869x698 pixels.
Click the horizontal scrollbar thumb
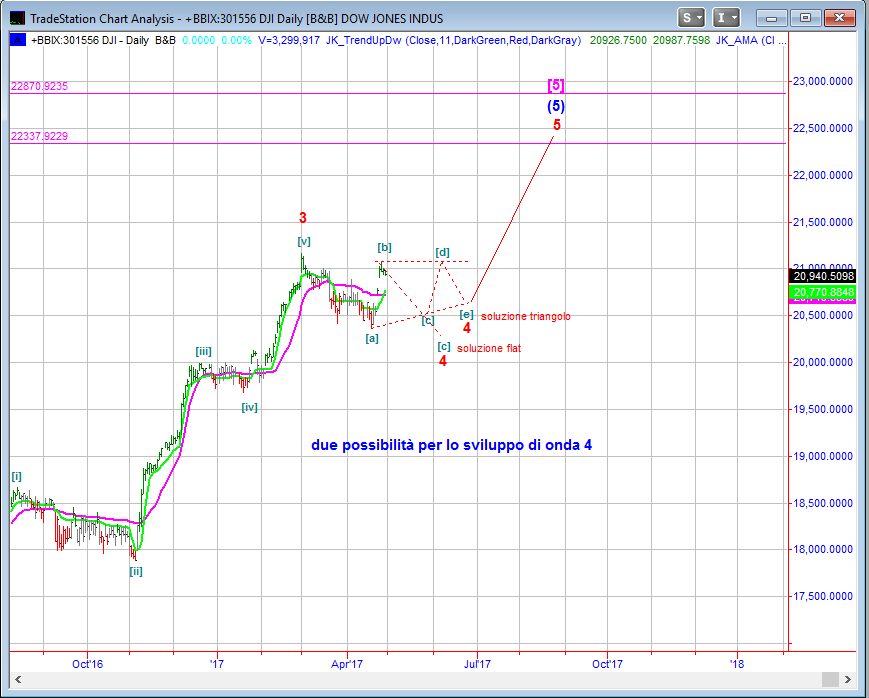coord(830,679)
